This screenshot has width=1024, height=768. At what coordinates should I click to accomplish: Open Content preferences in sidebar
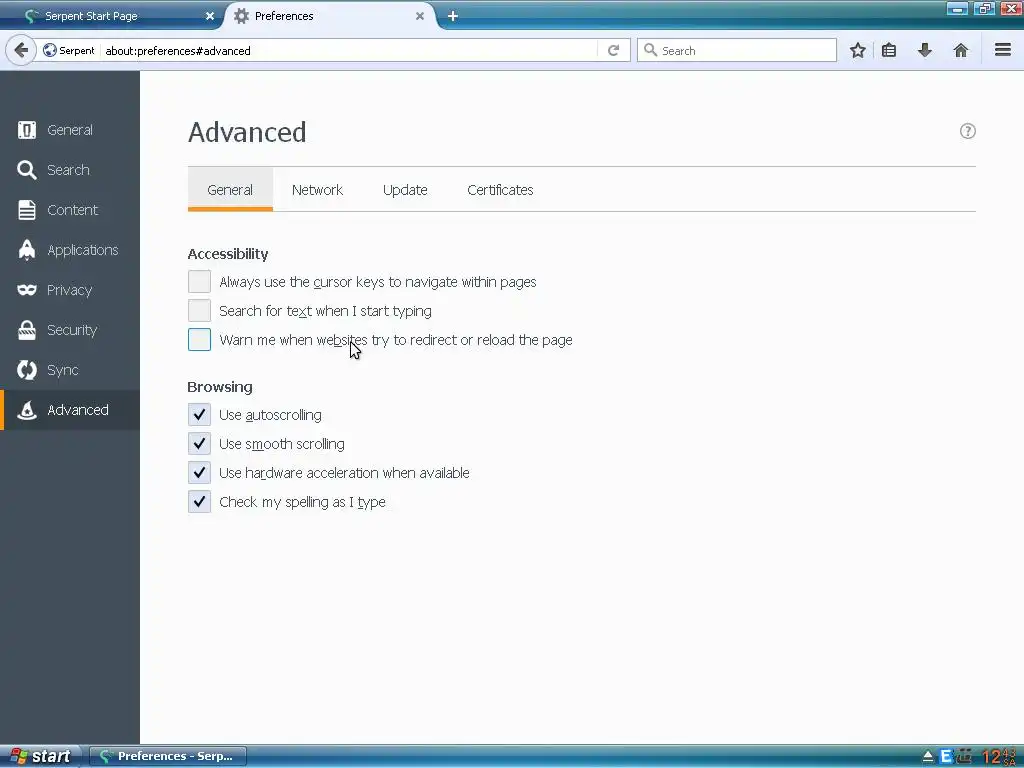[x=70, y=210]
